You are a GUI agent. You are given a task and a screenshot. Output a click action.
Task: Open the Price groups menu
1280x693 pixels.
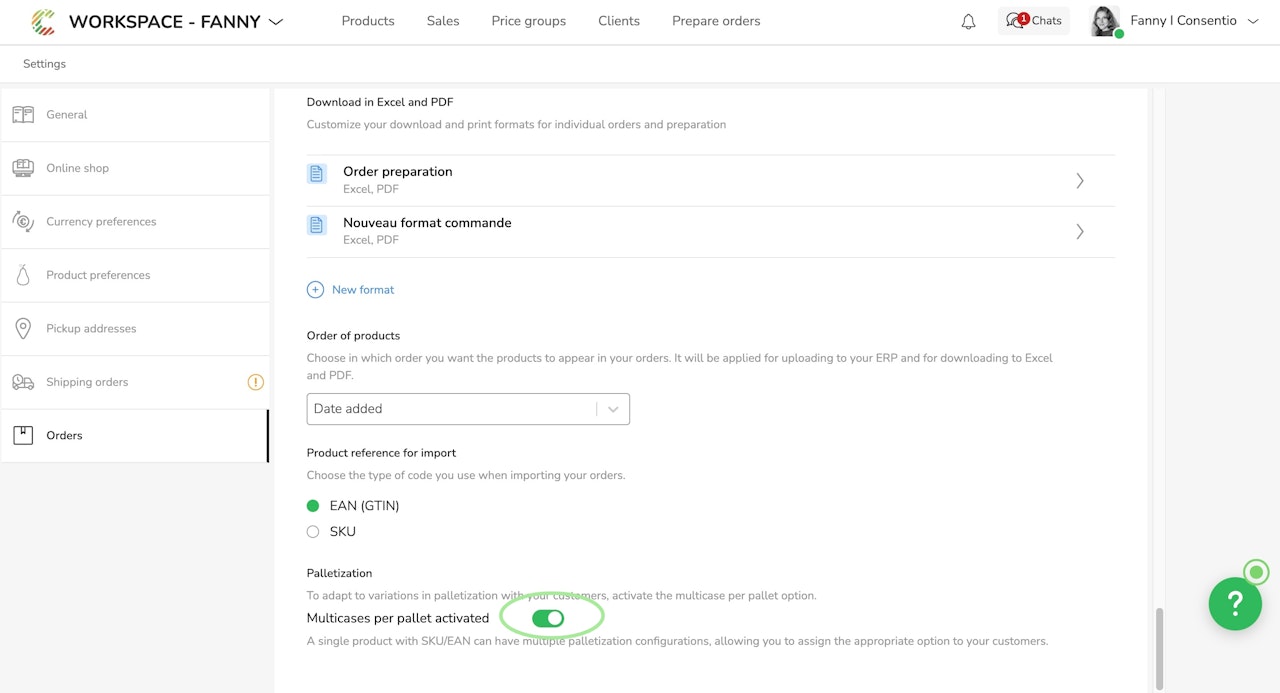coord(528,21)
